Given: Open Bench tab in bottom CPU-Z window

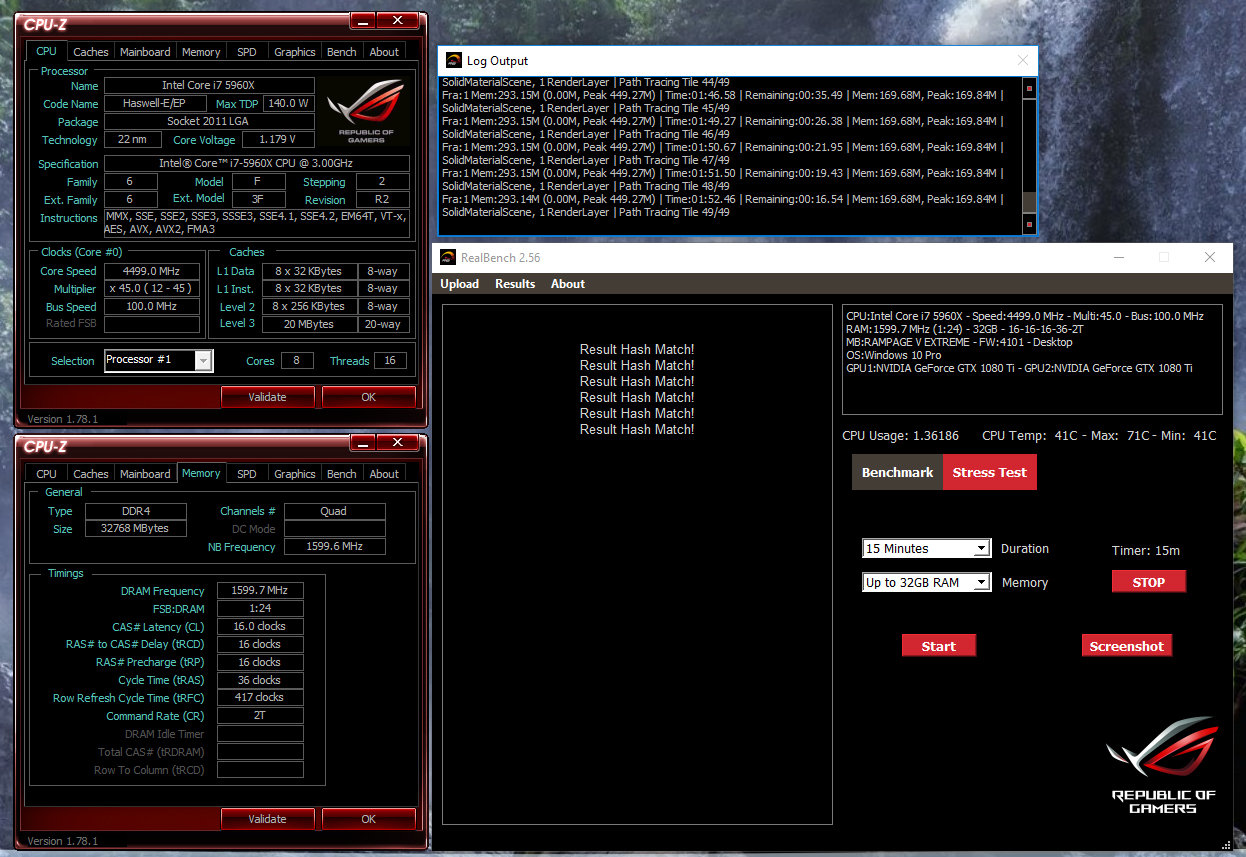Looking at the screenshot, I should point(342,474).
